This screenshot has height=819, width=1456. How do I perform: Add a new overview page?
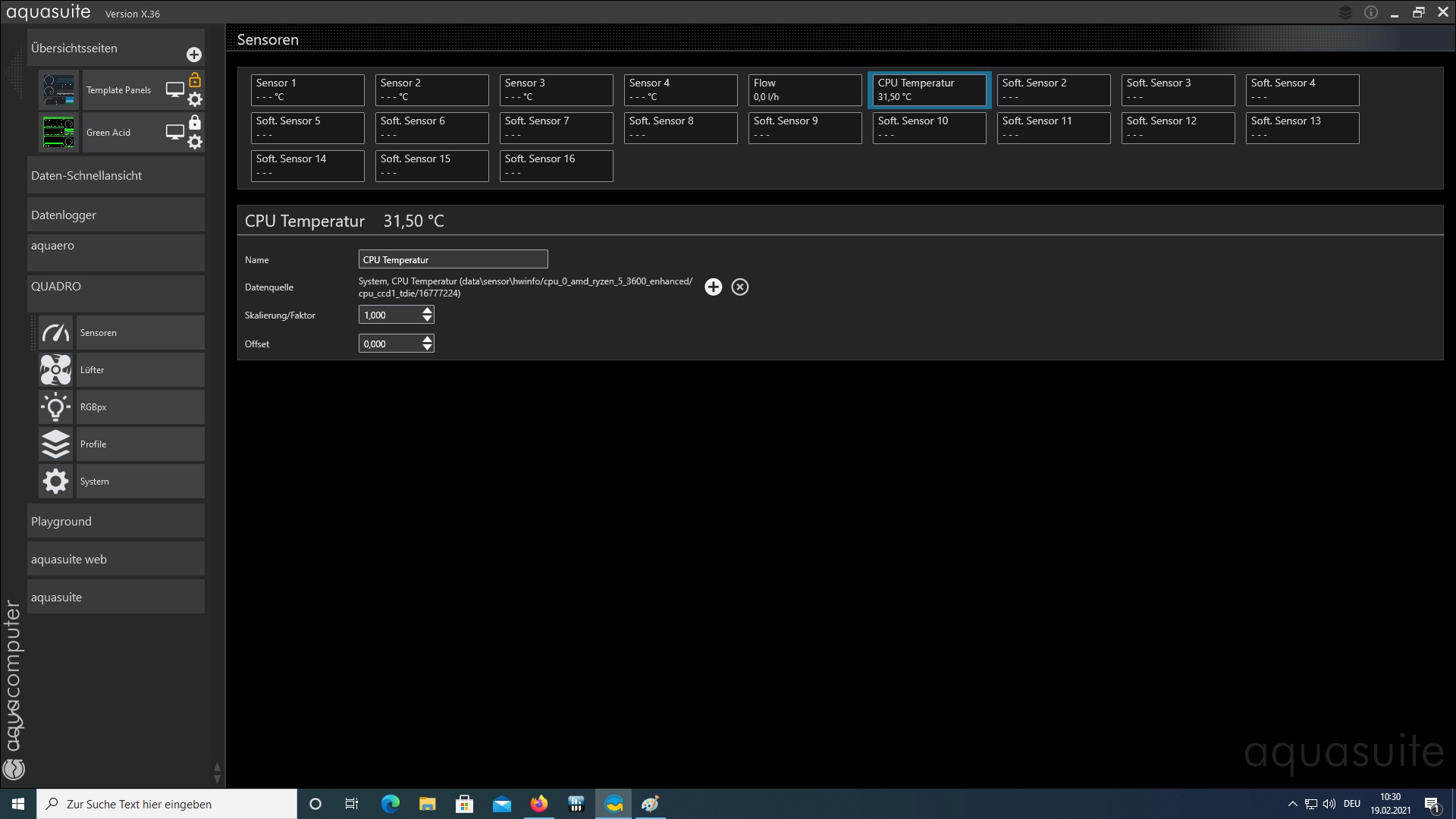[194, 55]
